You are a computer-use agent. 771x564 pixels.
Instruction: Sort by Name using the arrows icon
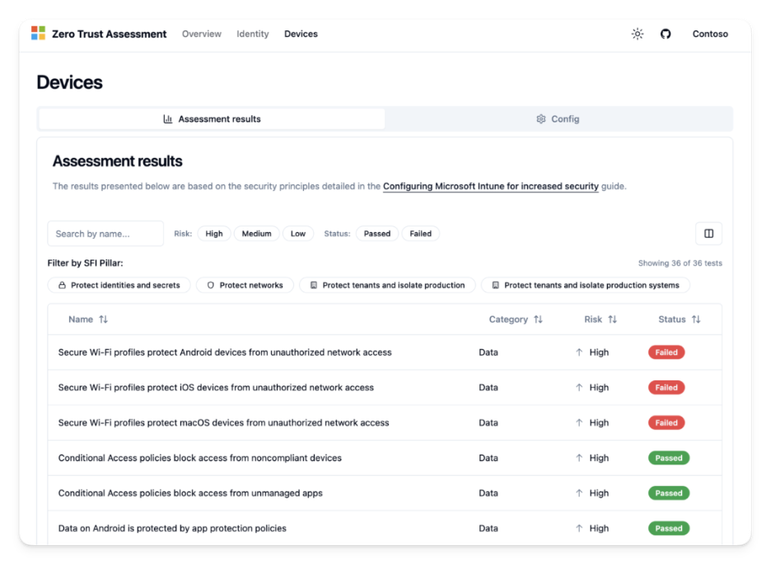pos(103,320)
